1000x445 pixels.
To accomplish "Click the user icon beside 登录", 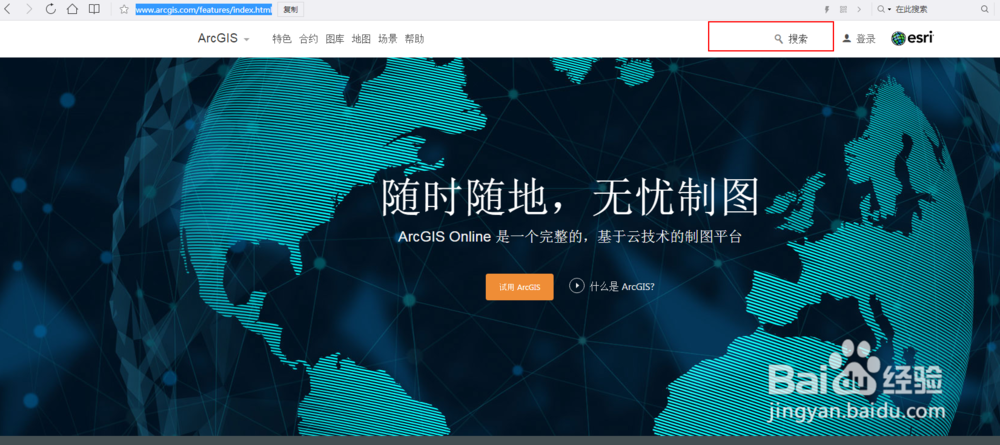I will (x=846, y=39).
